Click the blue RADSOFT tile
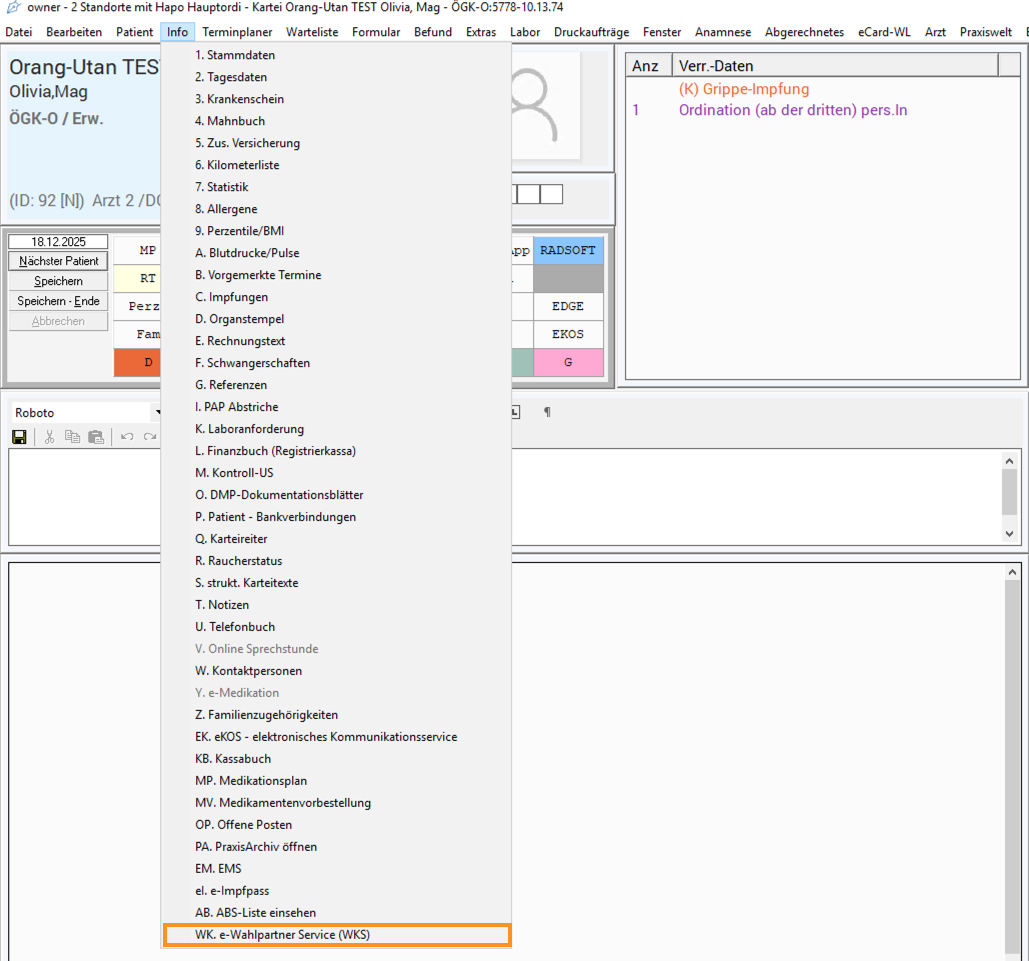The image size is (1029, 961). click(x=568, y=251)
